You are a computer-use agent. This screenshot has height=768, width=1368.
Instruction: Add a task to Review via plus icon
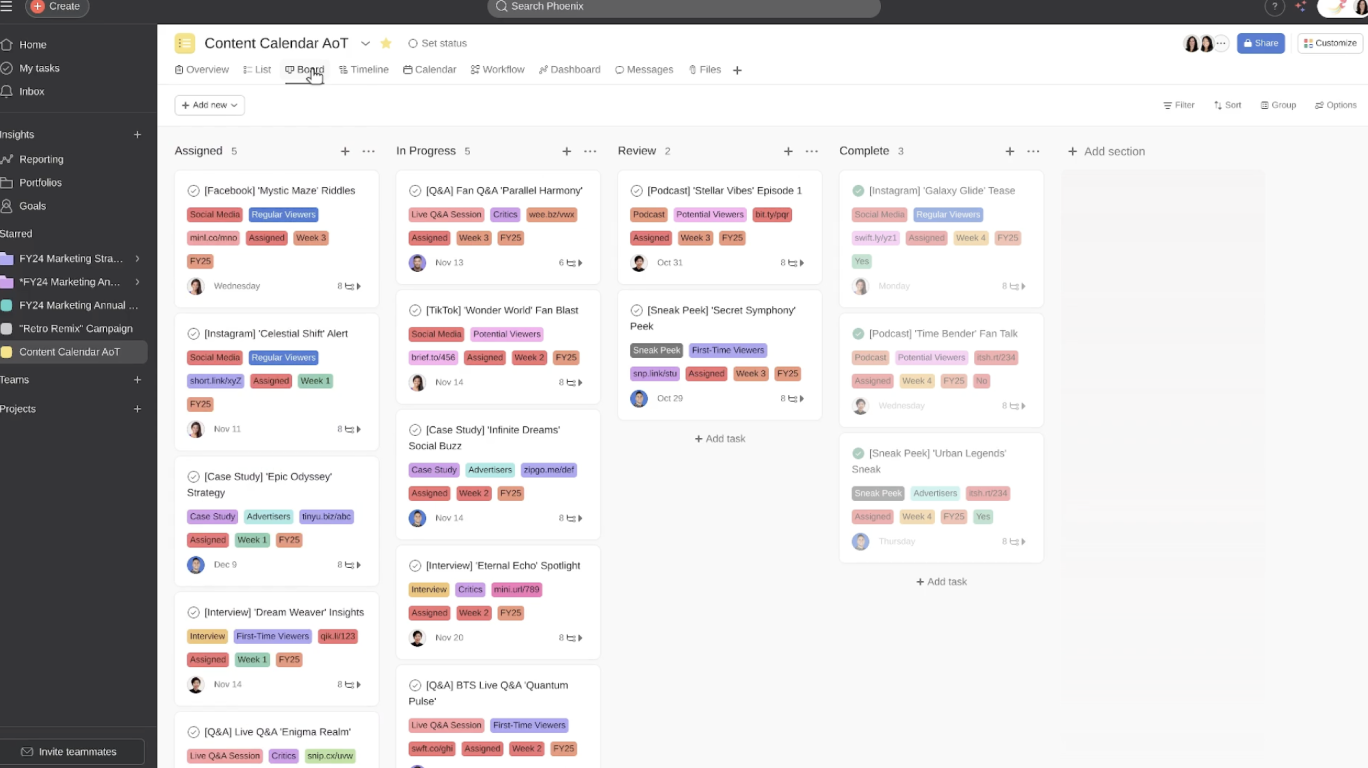(788, 151)
